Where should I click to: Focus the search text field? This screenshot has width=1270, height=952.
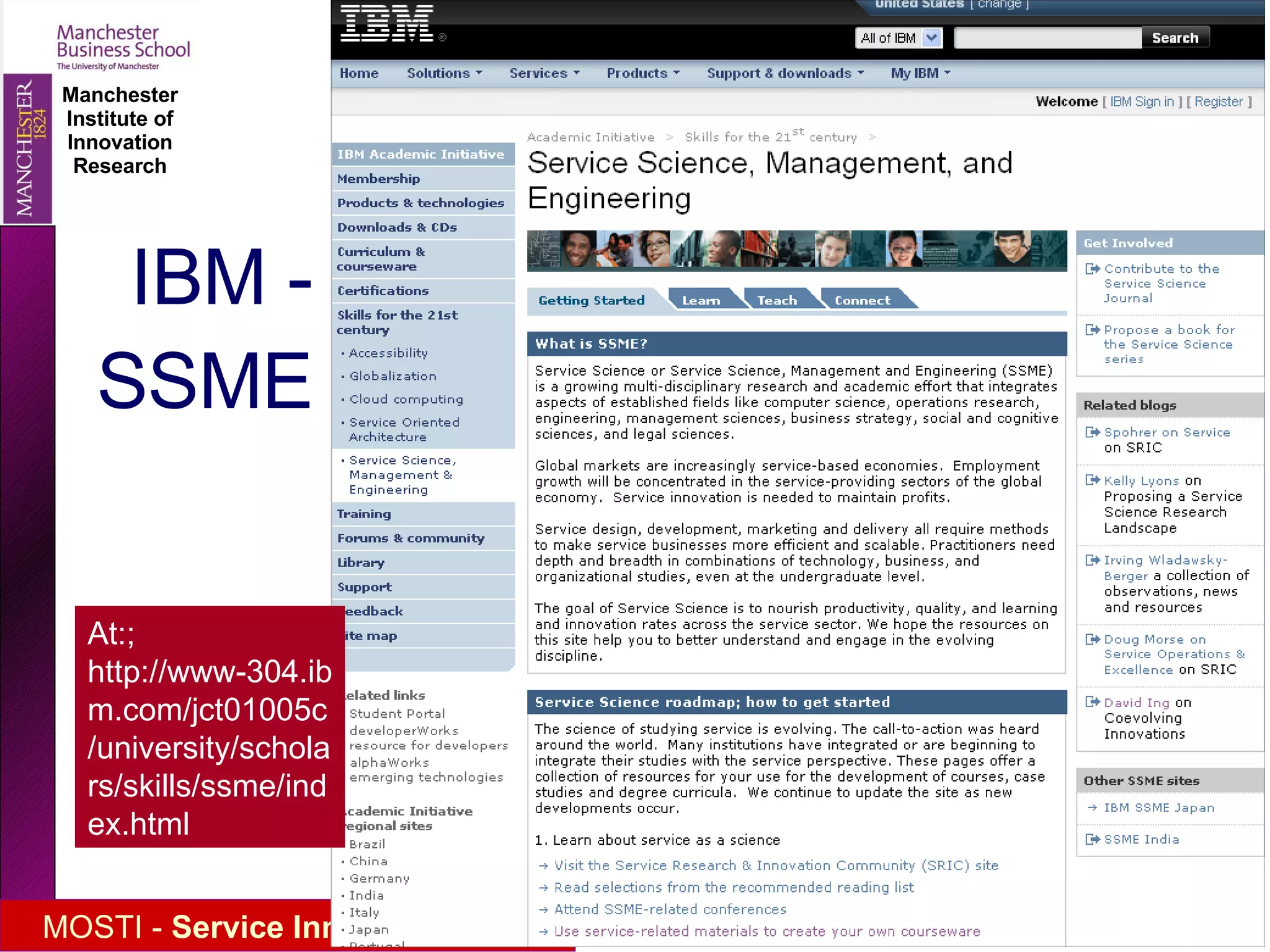point(1048,38)
